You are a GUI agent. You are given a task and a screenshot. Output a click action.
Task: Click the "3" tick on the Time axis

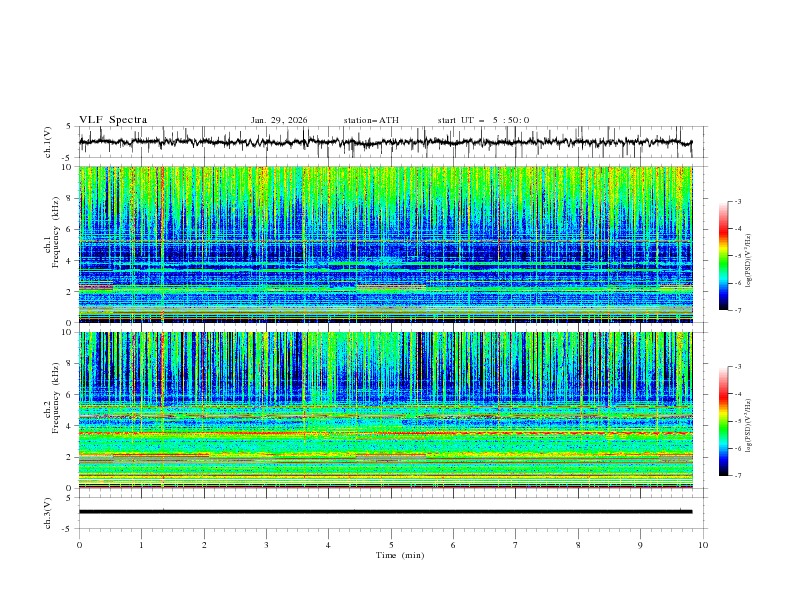coord(266,545)
